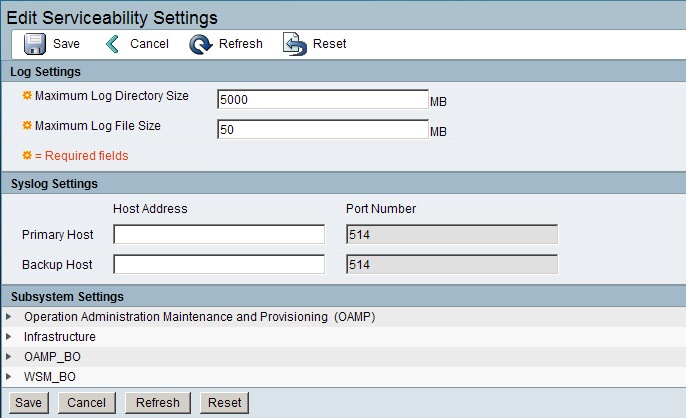The image size is (686, 418).
Task: Select the Infrastructure subsystem label
Action: (x=60, y=337)
